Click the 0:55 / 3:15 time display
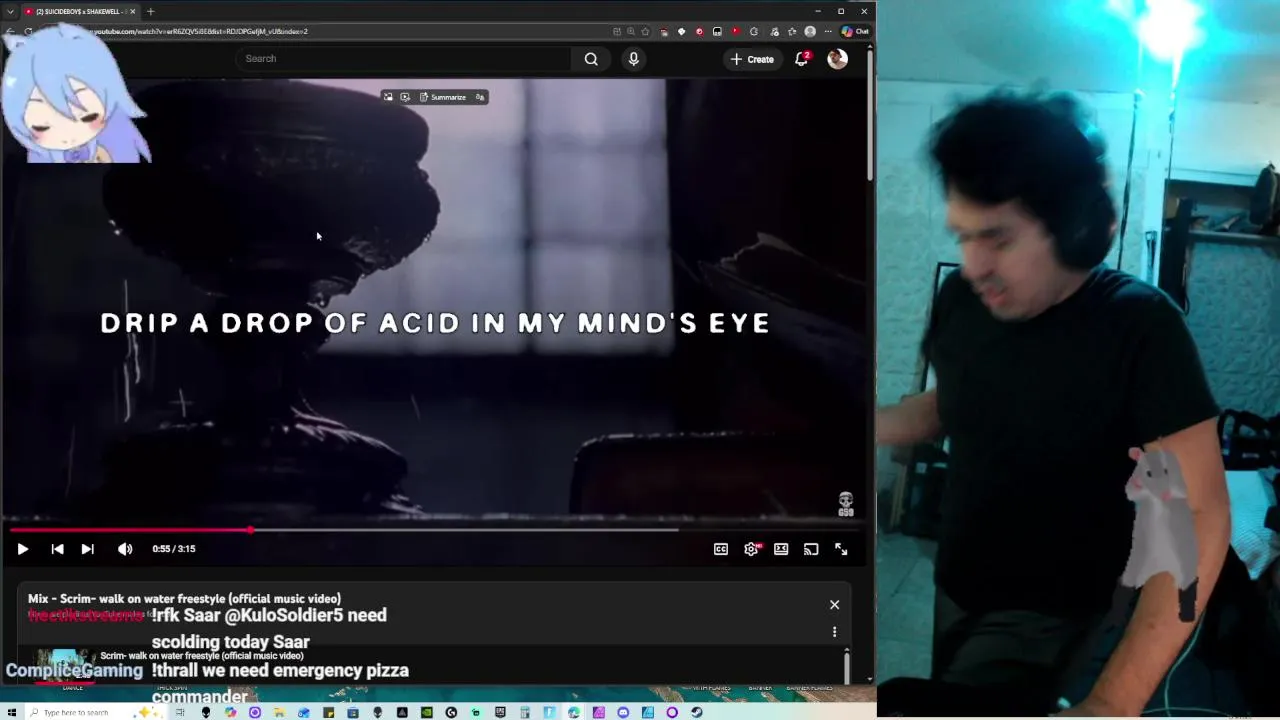 [x=174, y=549]
